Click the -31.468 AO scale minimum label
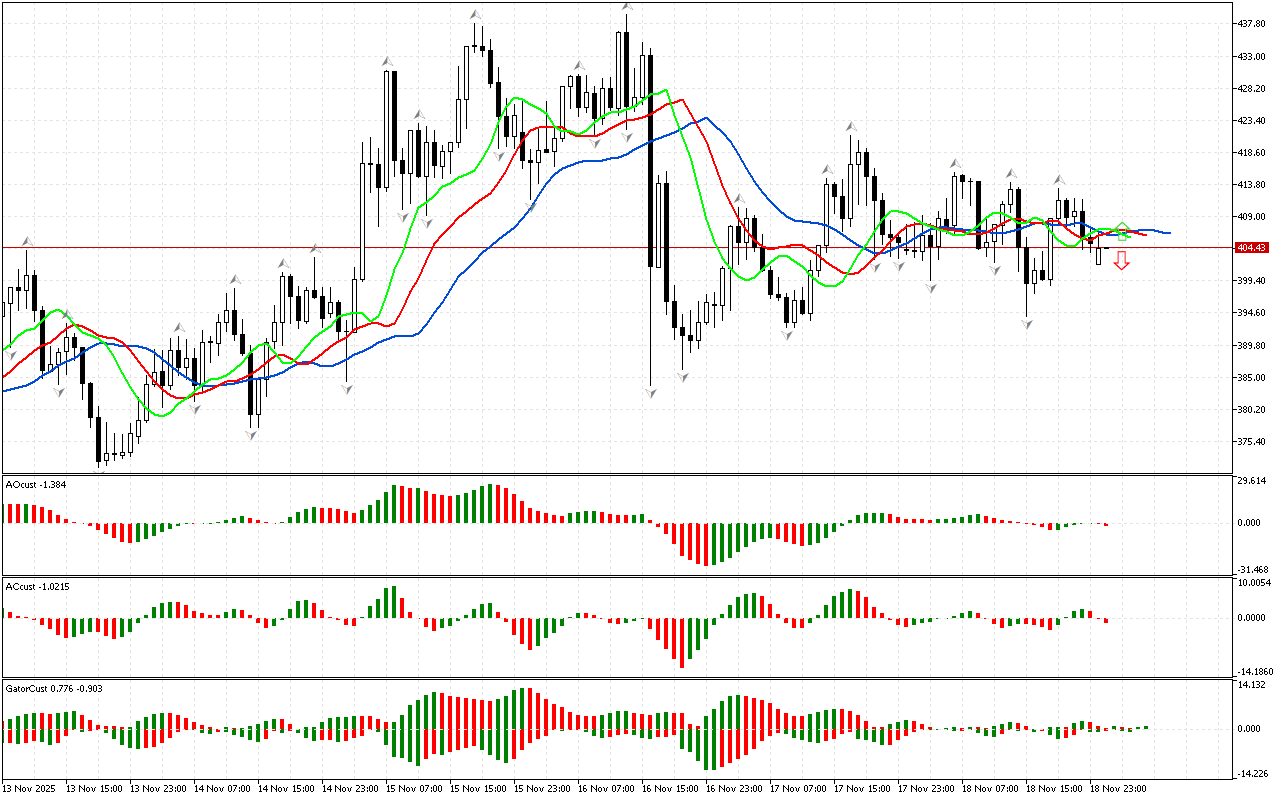 coord(1252,570)
